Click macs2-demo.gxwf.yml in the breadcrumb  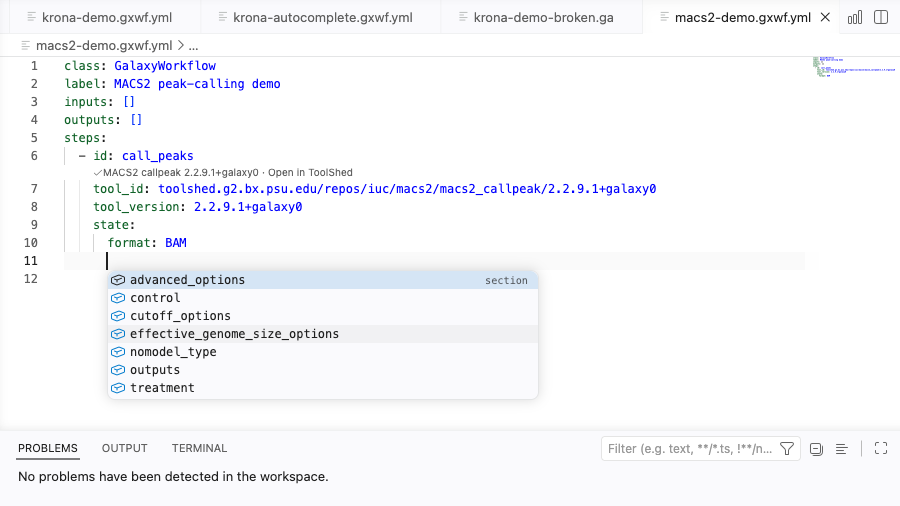104,45
